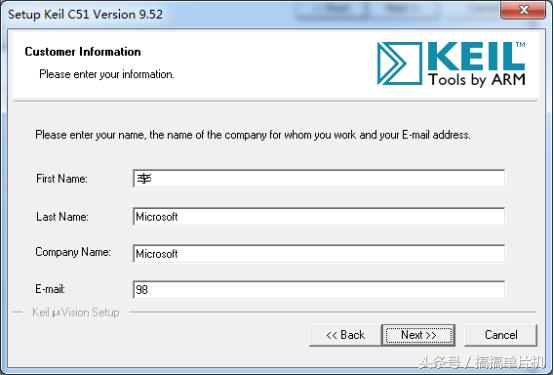Image resolution: width=554 pixels, height=375 pixels.
Task: Click the 'Please enter your information.' subtitle
Action: pos(107,74)
